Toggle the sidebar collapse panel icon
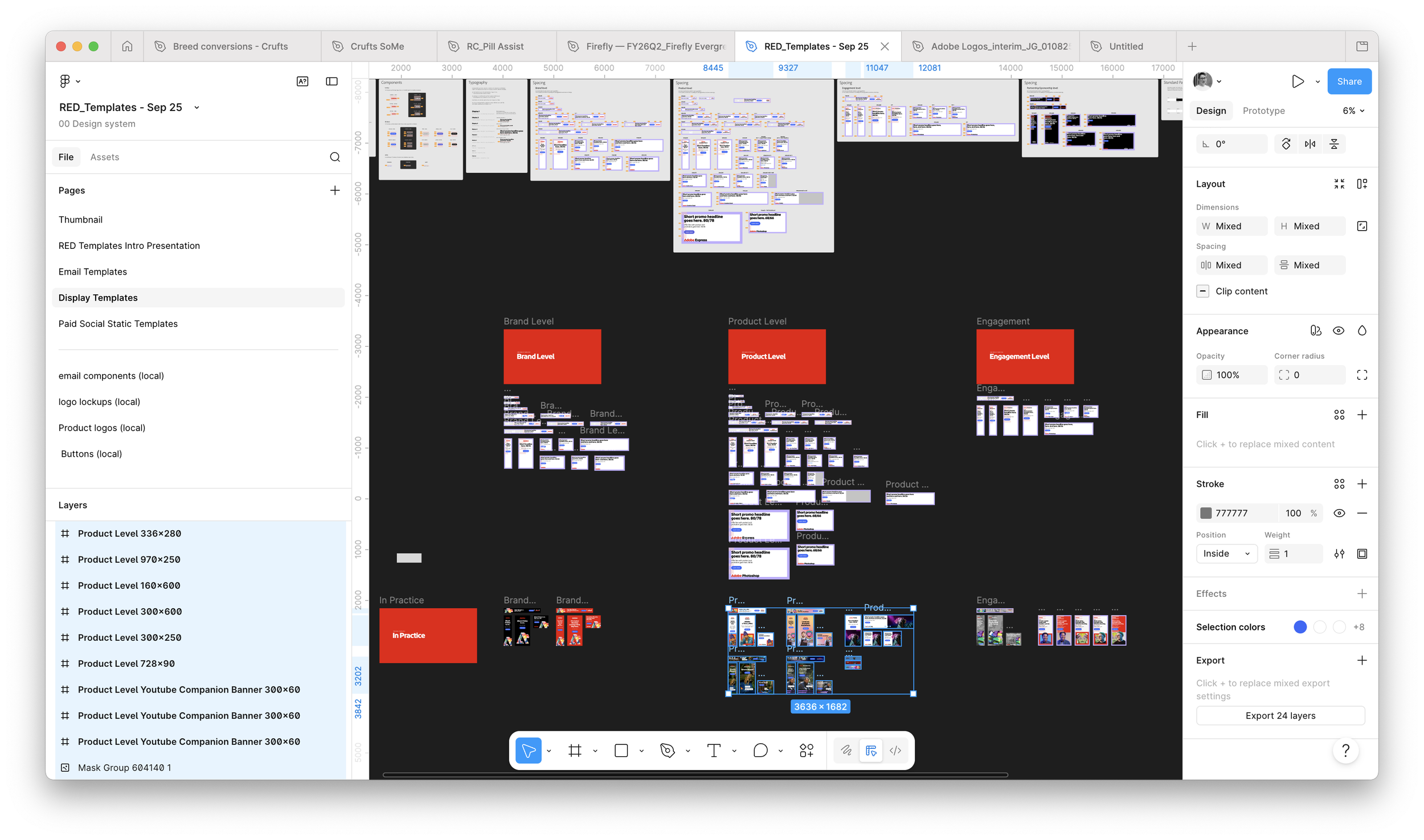The height and width of the screenshot is (840, 1424). (332, 81)
